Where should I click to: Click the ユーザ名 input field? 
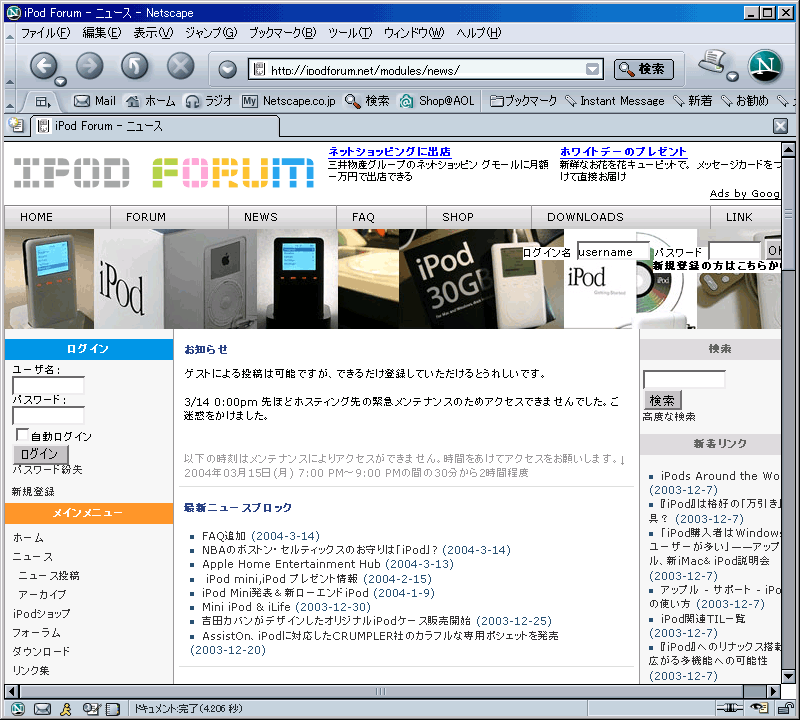pos(48,386)
